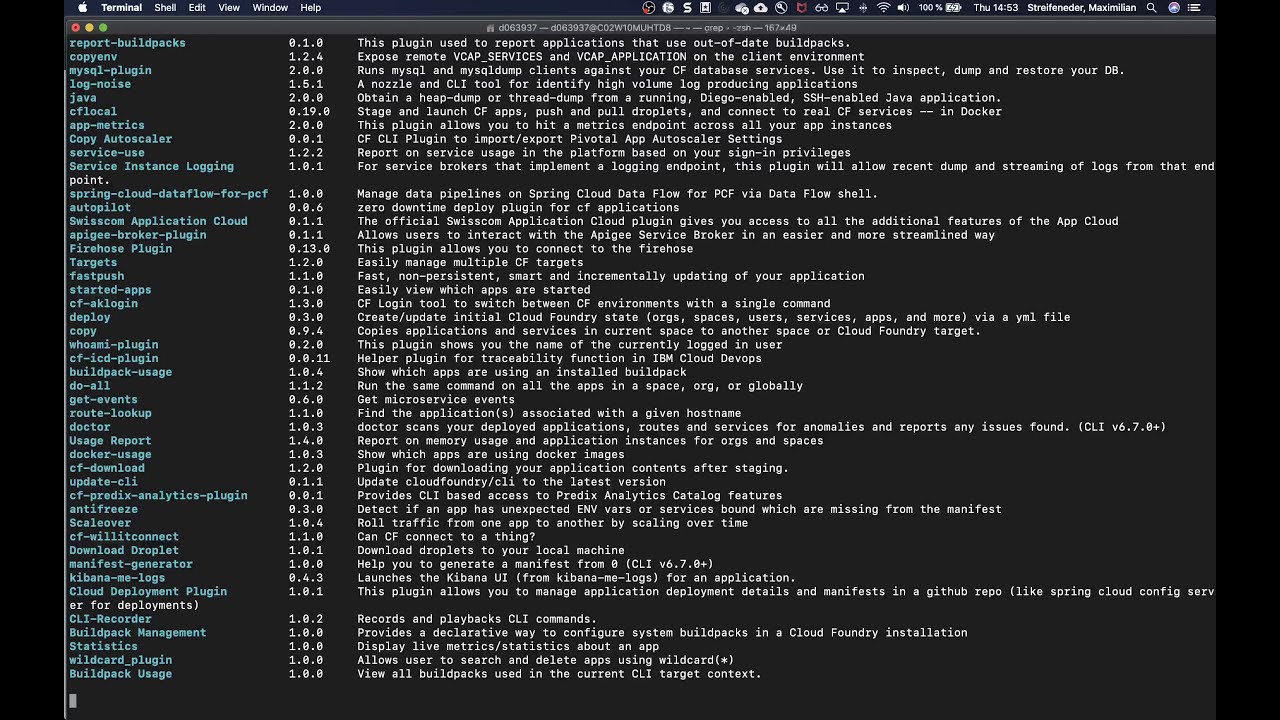This screenshot has width=1280, height=720.
Task: Open Spotlight search magnifier icon
Action: [x=1151, y=7]
